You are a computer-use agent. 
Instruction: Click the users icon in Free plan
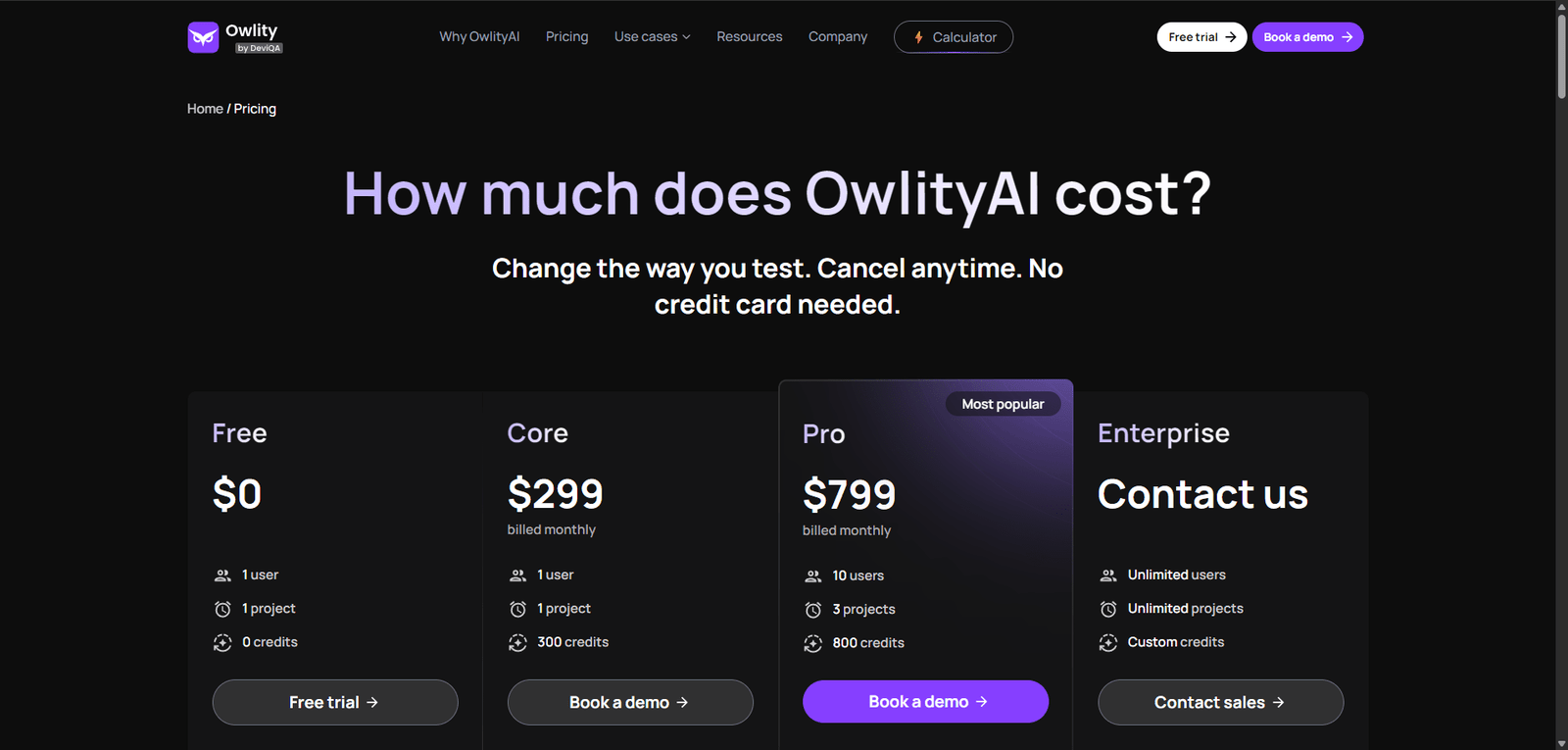pyautogui.click(x=222, y=575)
